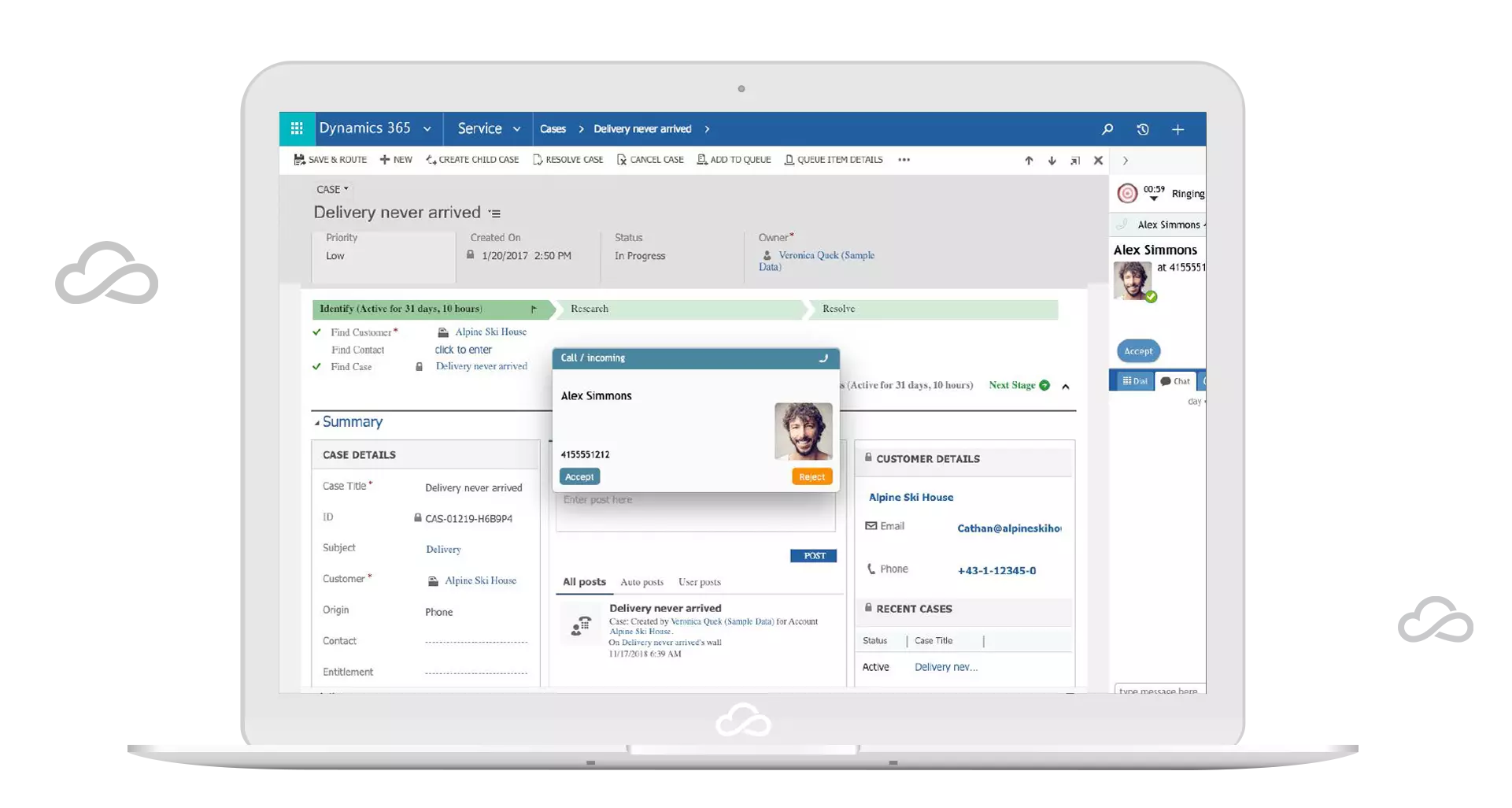1512x808 pixels.
Task: Click the pop-out record icon
Action: coord(1075,161)
